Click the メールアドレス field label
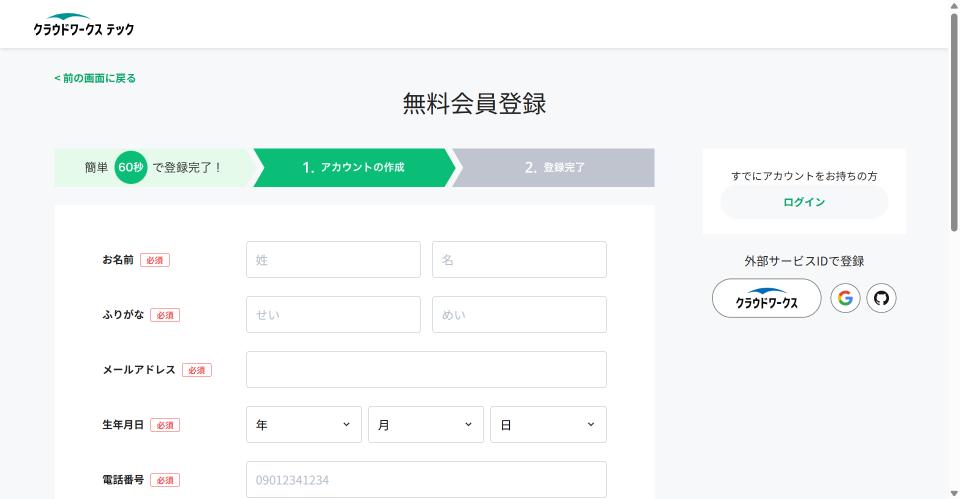 [139, 370]
